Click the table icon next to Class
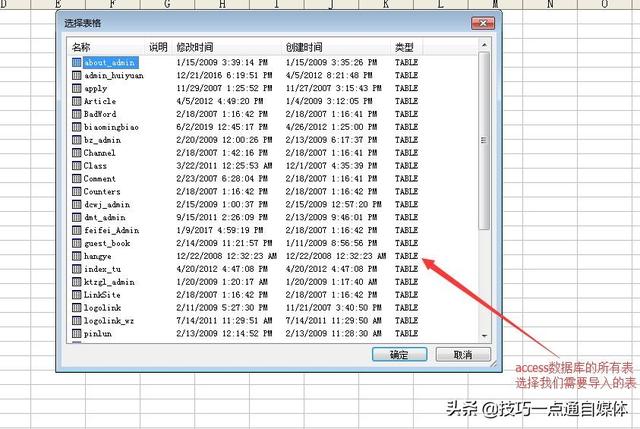Screen dimensions: 640x429 [x=76, y=165]
